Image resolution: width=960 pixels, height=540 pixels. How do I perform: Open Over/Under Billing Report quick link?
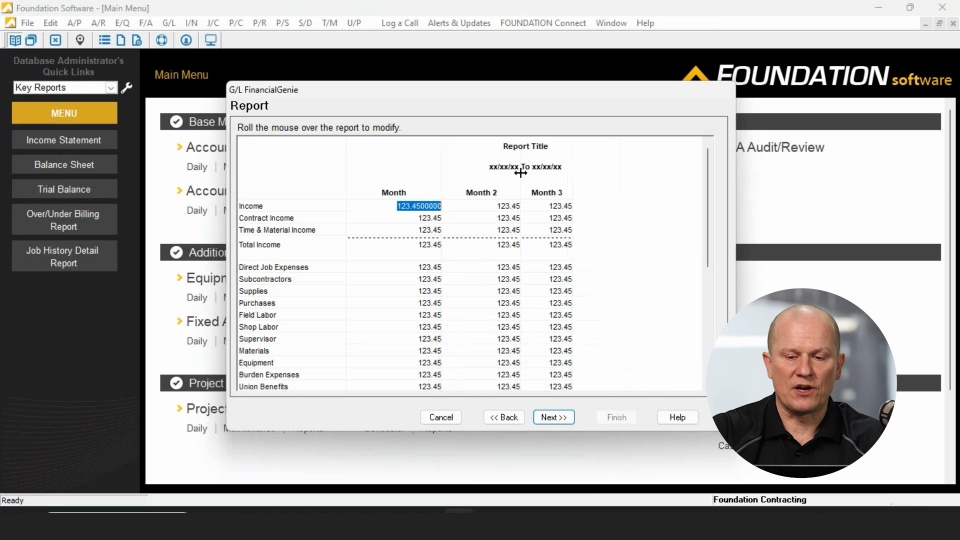pos(64,220)
